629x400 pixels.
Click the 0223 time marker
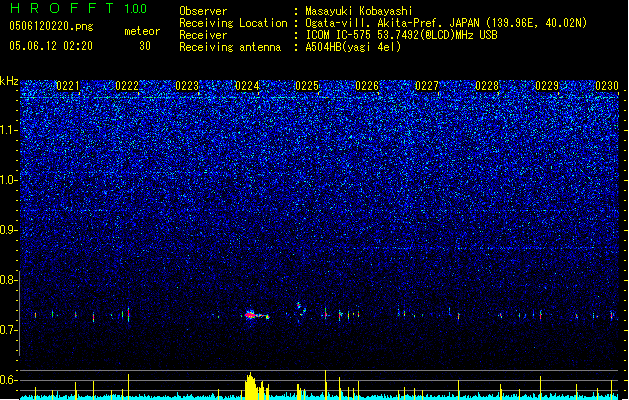click(187, 86)
